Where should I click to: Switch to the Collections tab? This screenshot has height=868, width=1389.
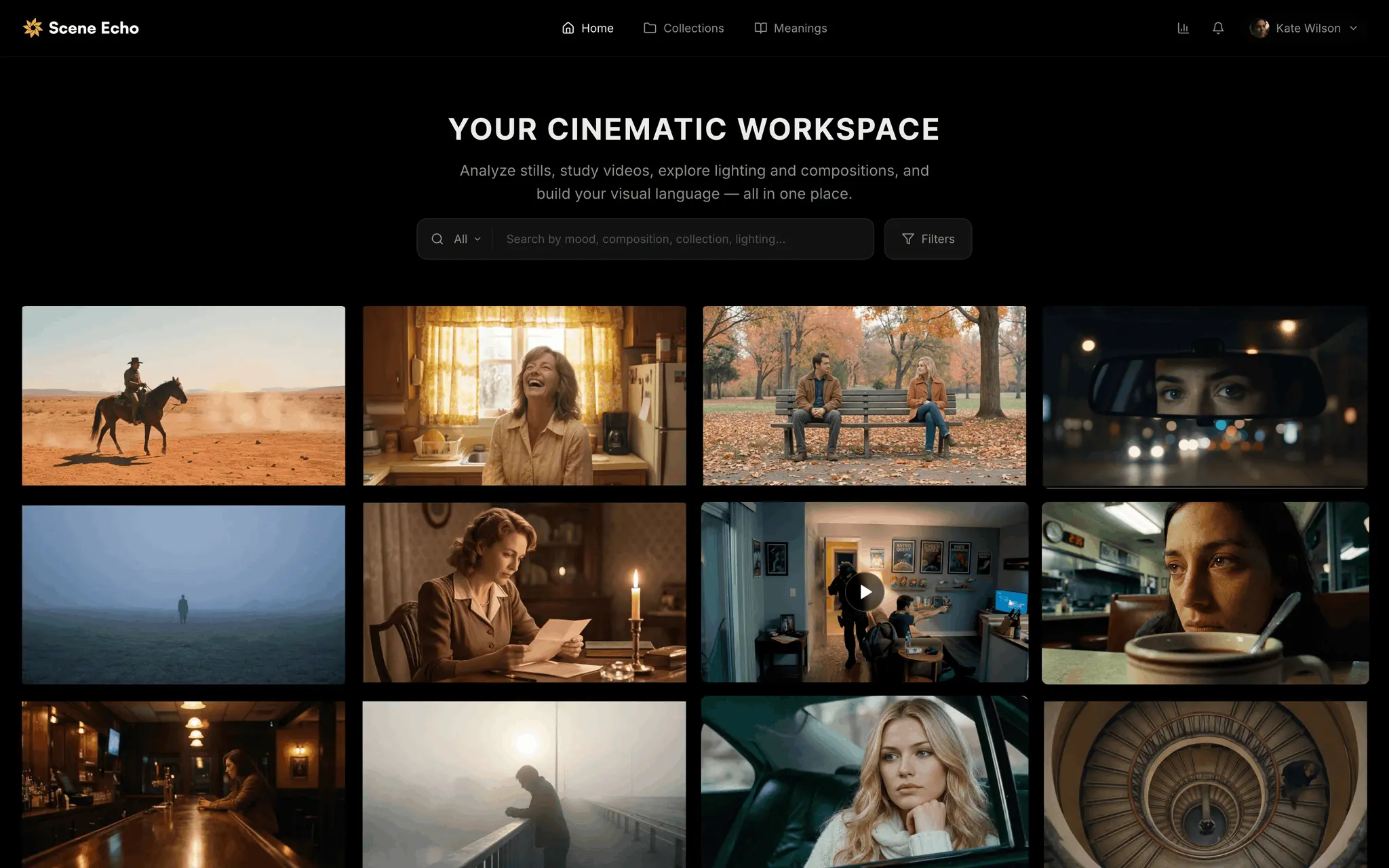click(684, 28)
